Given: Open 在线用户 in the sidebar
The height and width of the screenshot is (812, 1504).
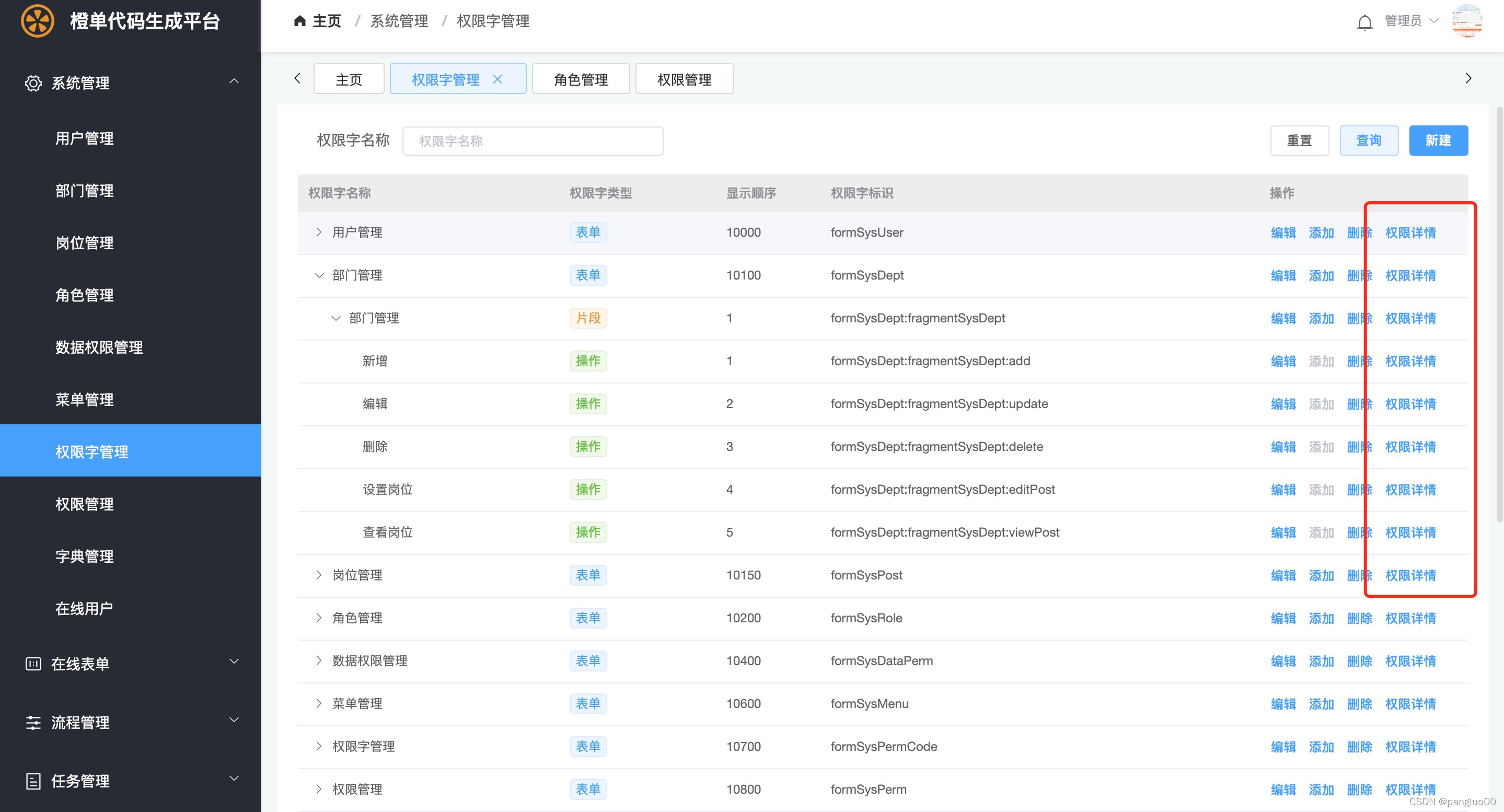Looking at the screenshot, I should click(x=130, y=608).
